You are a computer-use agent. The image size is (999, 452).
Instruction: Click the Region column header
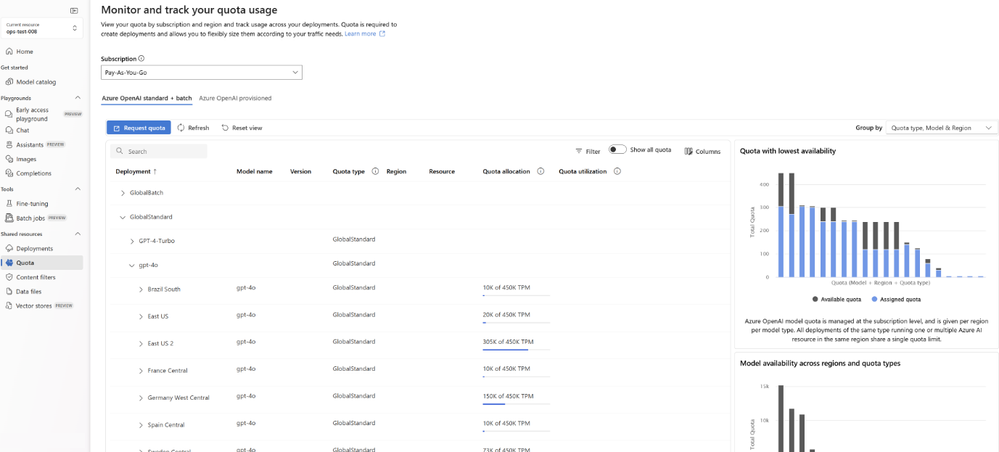click(396, 171)
